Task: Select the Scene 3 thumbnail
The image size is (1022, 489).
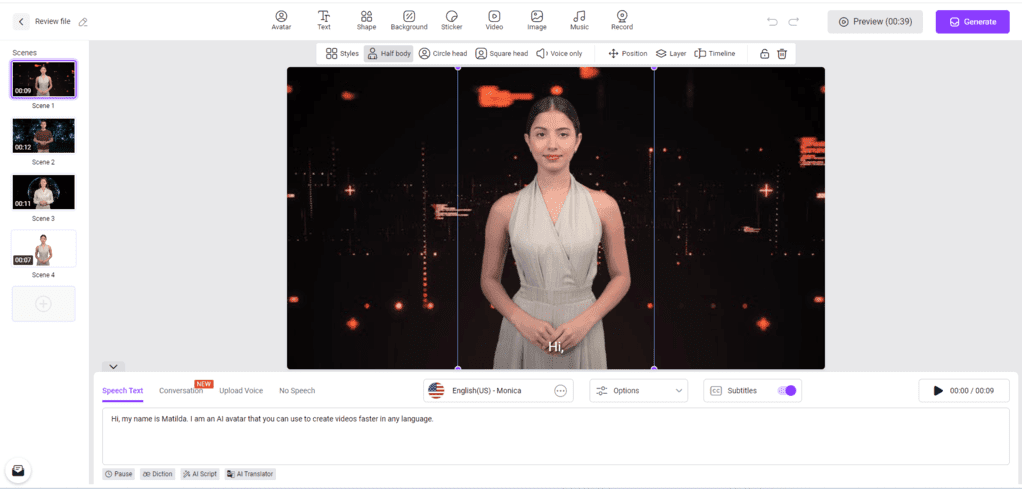Action: (x=44, y=192)
